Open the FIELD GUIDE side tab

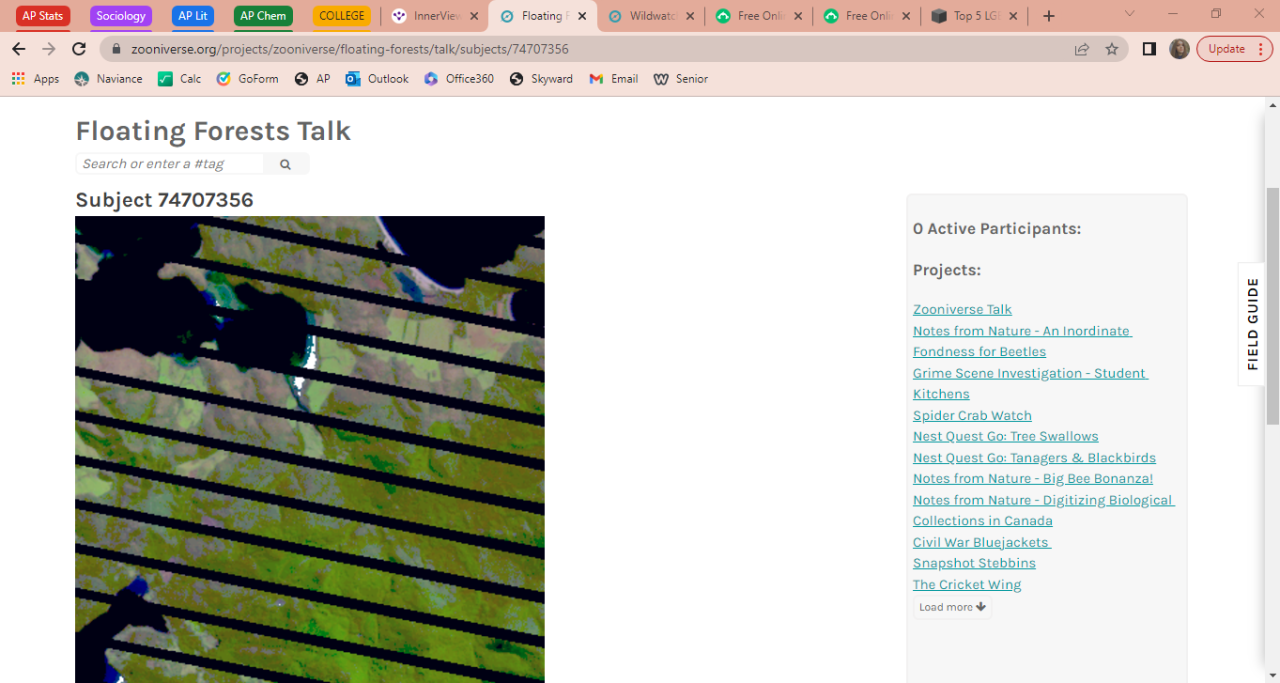pyautogui.click(x=1252, y=324)
